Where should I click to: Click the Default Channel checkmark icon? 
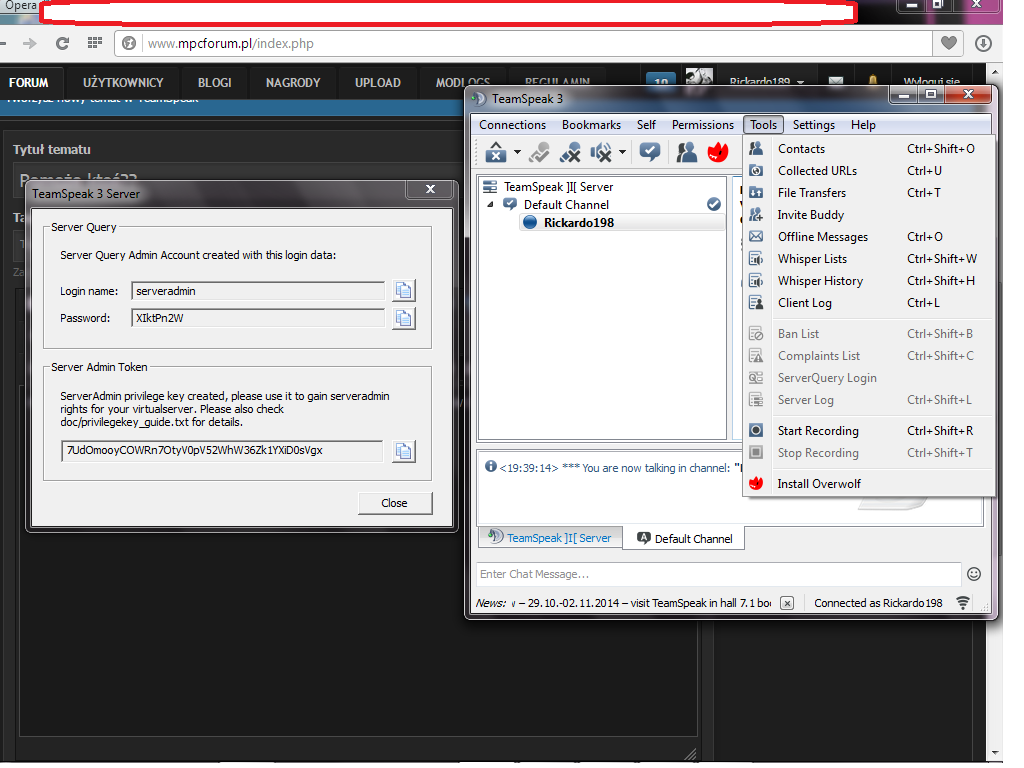click(x=714, y=204)
